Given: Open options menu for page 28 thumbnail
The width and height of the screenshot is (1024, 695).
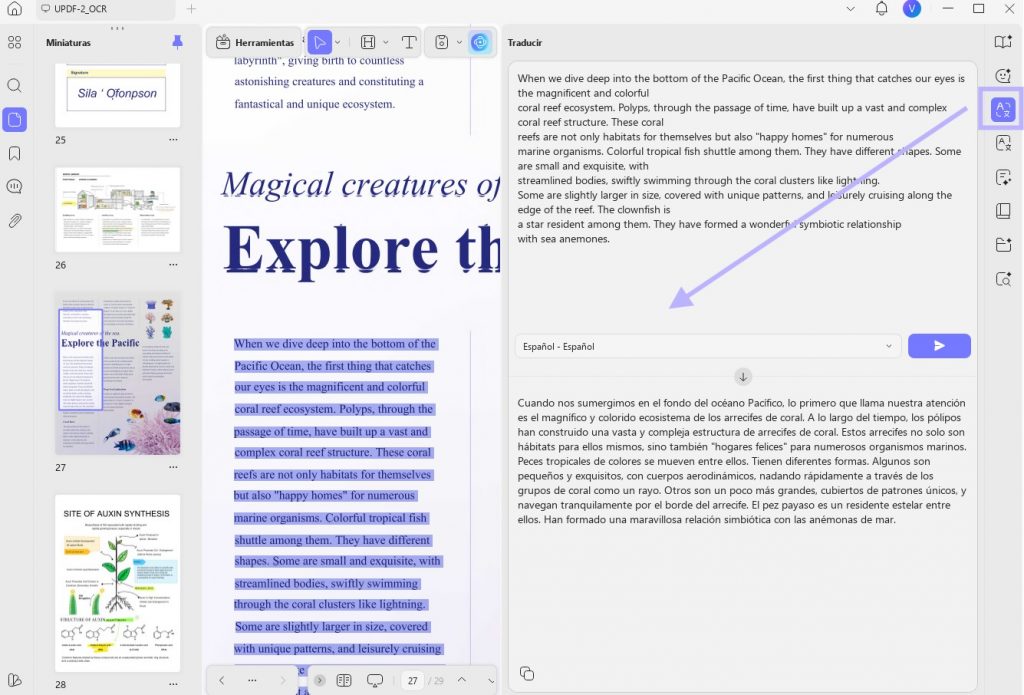Looking at the screenshot, I should pyautogui.click(x=173, y=685).
